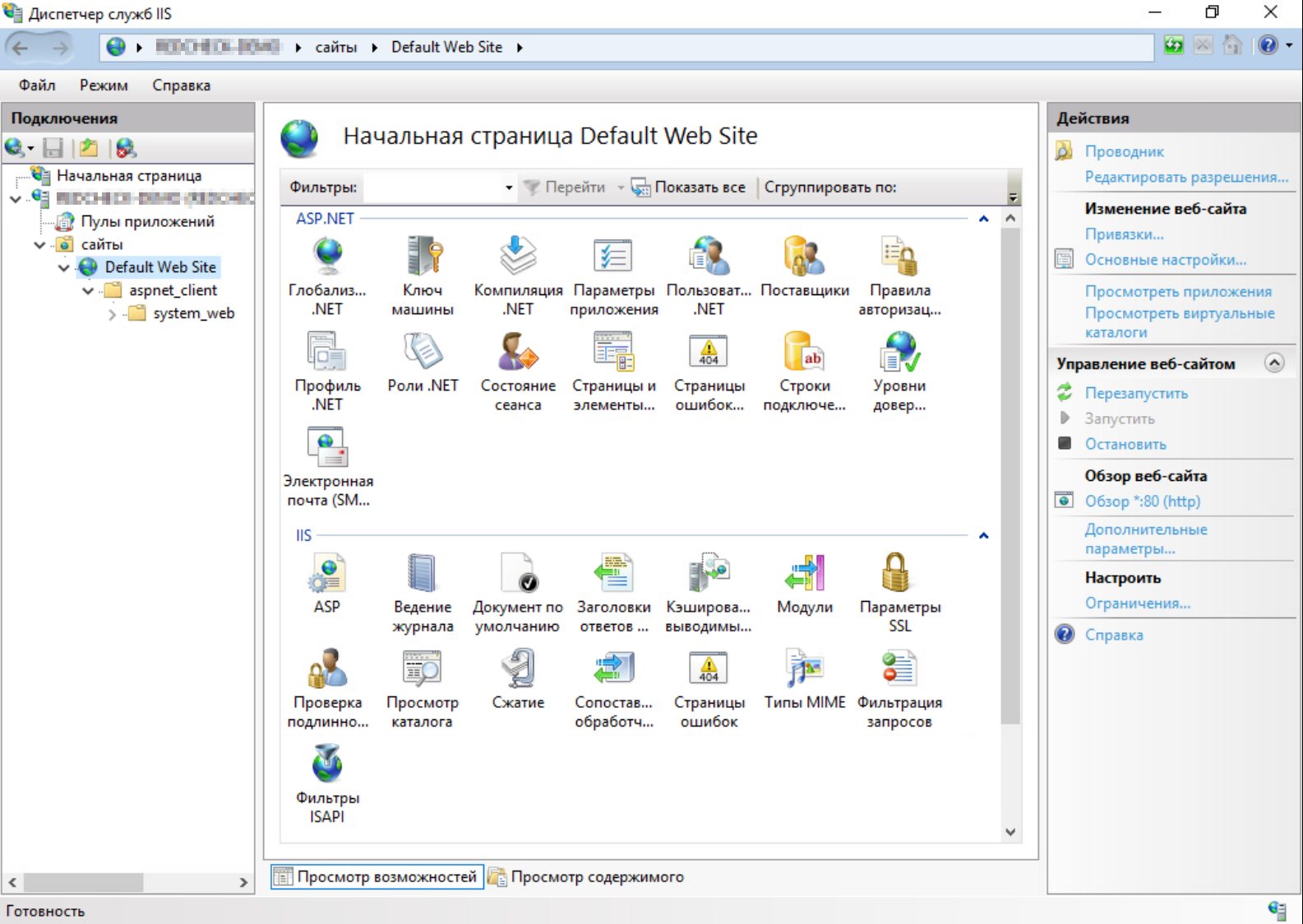Open Заголовки ответов HTTP feature
1303x924 pixels.
[613, 592]
